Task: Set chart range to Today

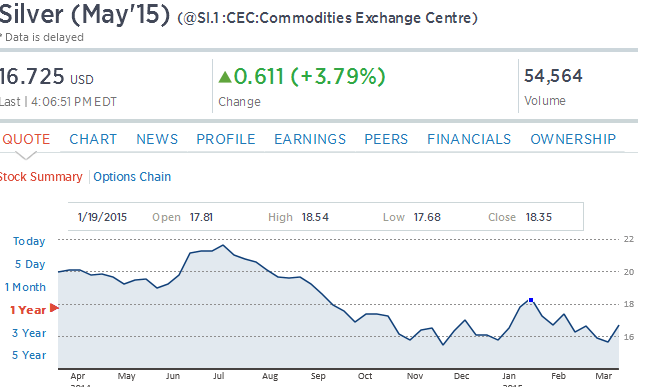Action: (x=29, y=241)
